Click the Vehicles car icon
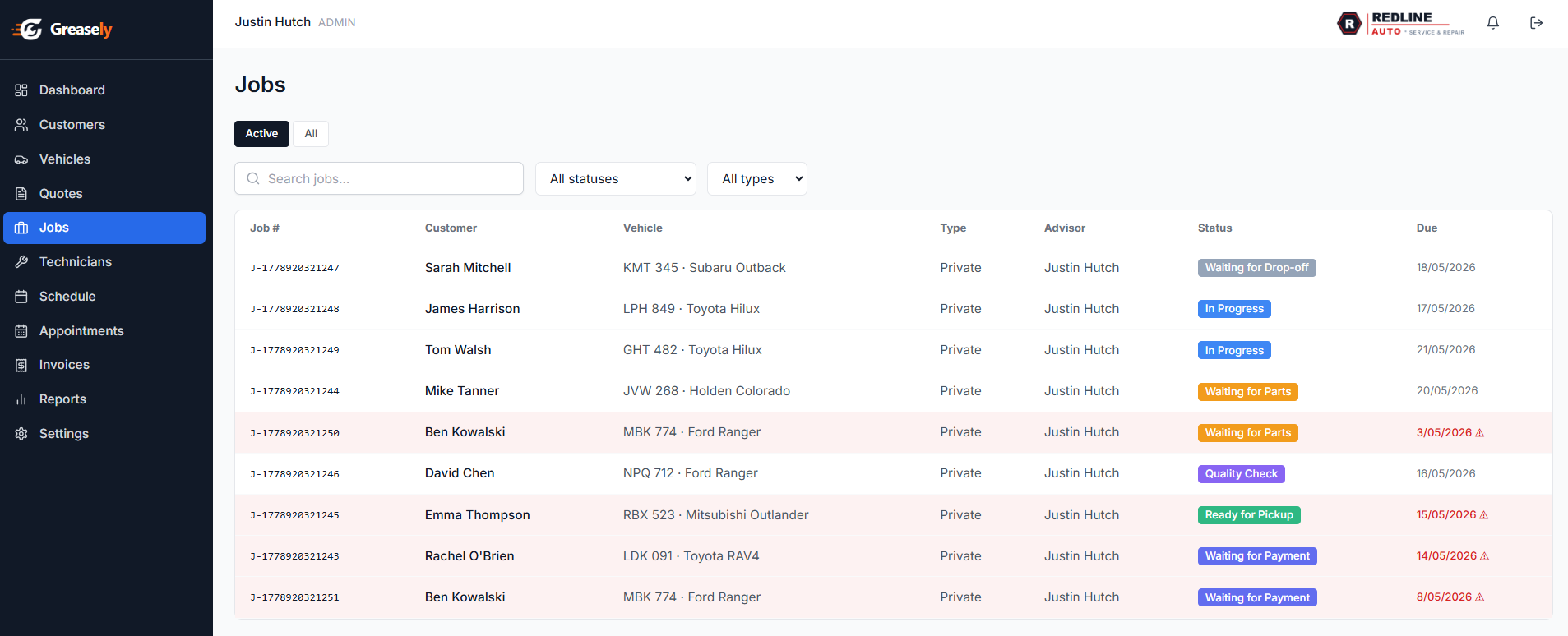This screenshot has width=1568, height=636. pyautogui.click(x=21, y=159)
